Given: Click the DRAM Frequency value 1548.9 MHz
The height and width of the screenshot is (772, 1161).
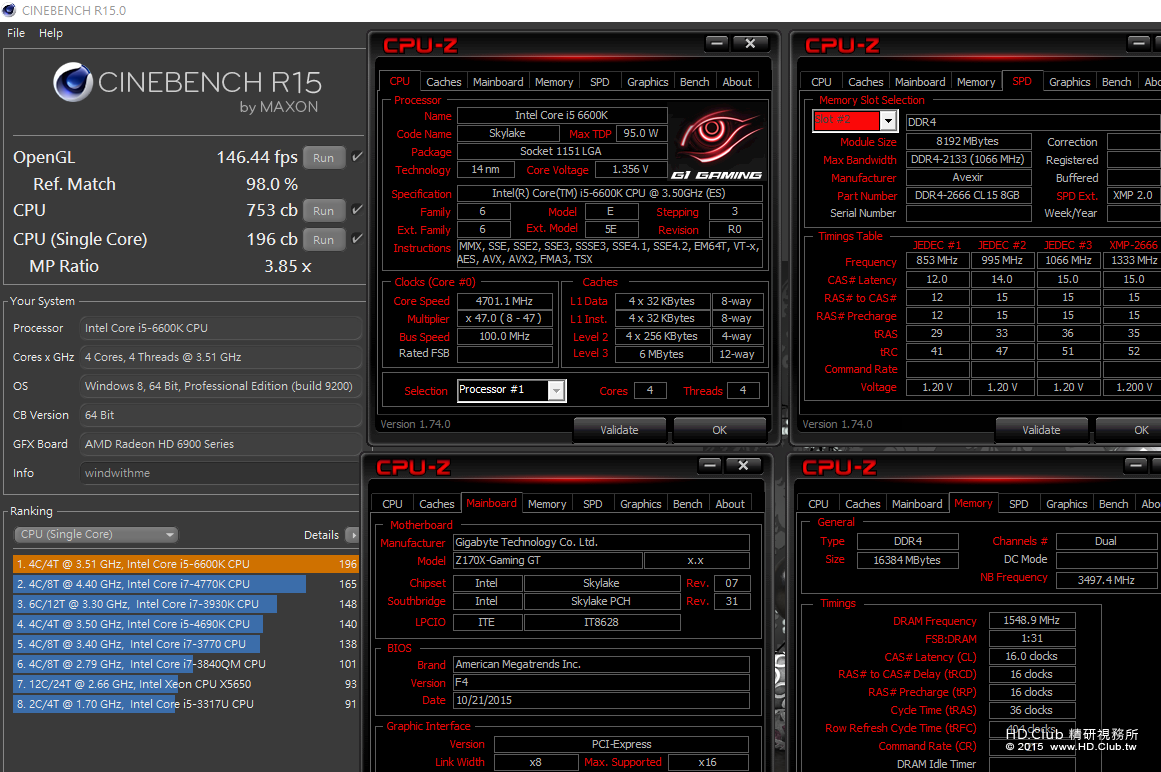Looking at the screenshot, I should [x=1031, y=620].
